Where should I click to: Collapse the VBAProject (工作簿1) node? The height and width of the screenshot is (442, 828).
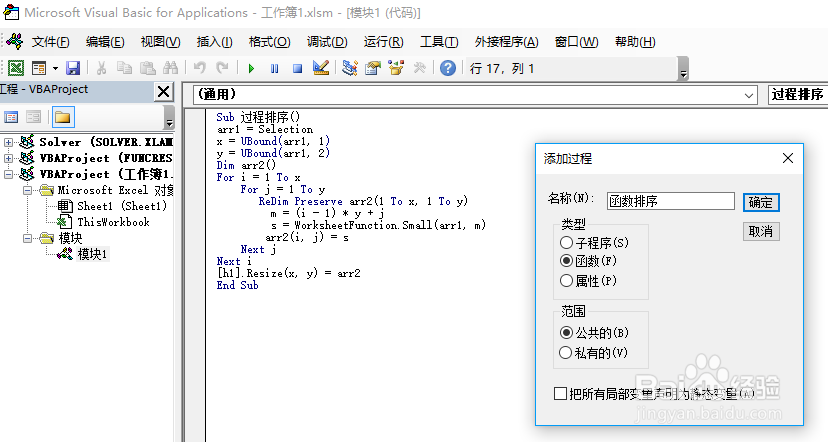pos(8,174)
